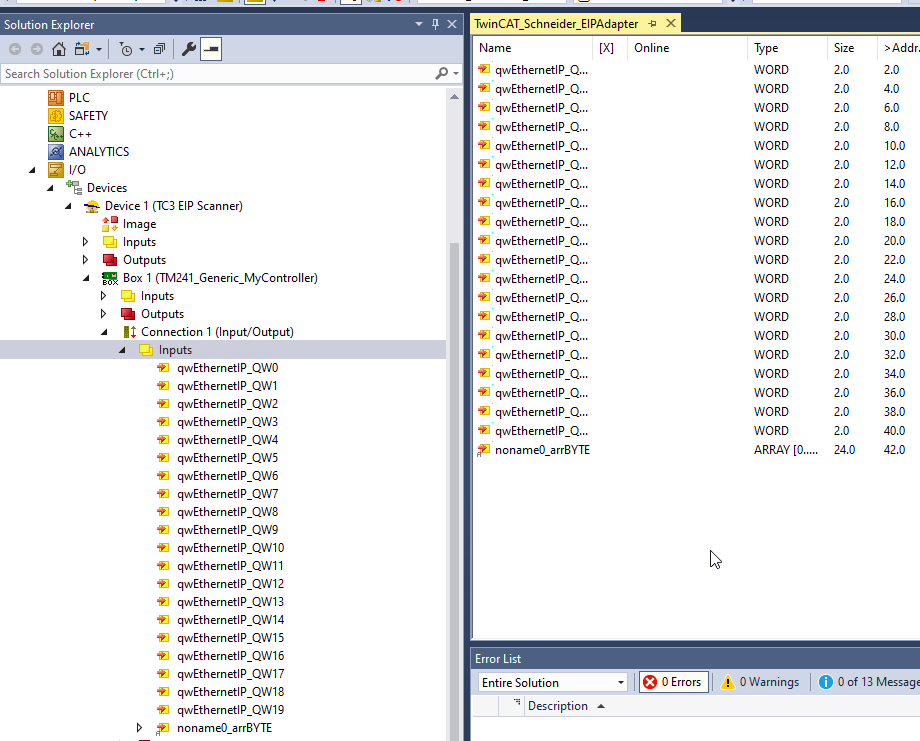The height and width of the screenshot is (741, 920).
Task: Pin the TwinCAT_Schneider_EIPAdapter tab
Action: coord(652,23)
